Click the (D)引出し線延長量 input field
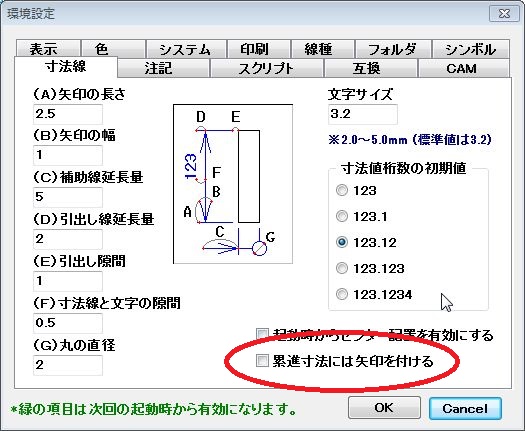Screen dimensions: 525x431 [68, 239]
